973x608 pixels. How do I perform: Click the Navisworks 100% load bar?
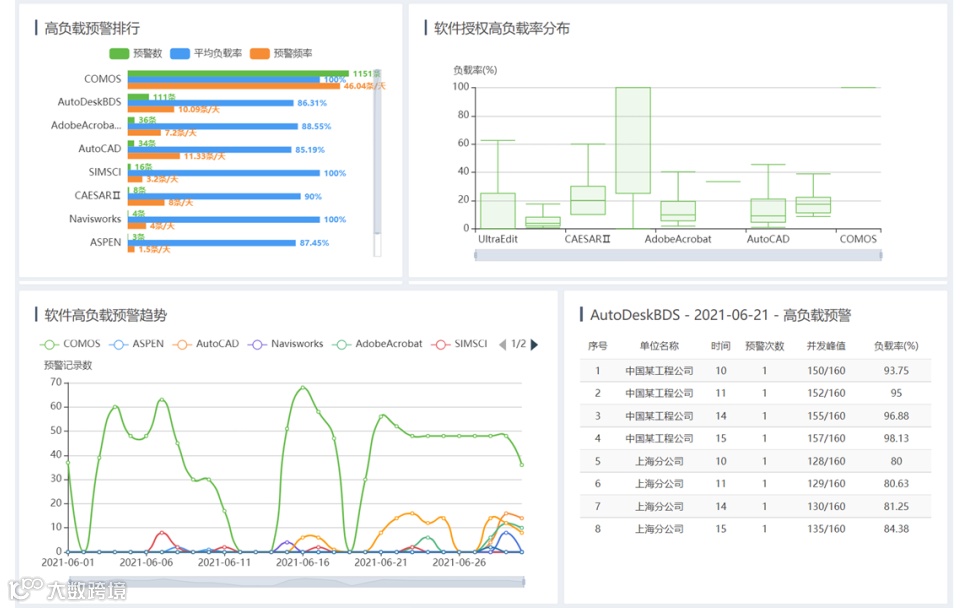(x=224, y=220)
